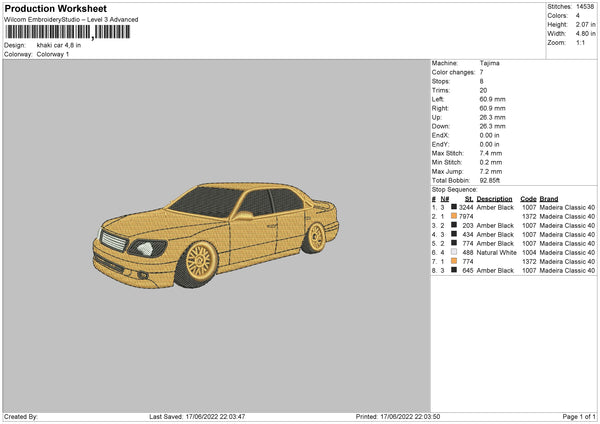Screen dimensions: 600x424
Task: Click the Stitches count 14536
Action: click(587, 6)
